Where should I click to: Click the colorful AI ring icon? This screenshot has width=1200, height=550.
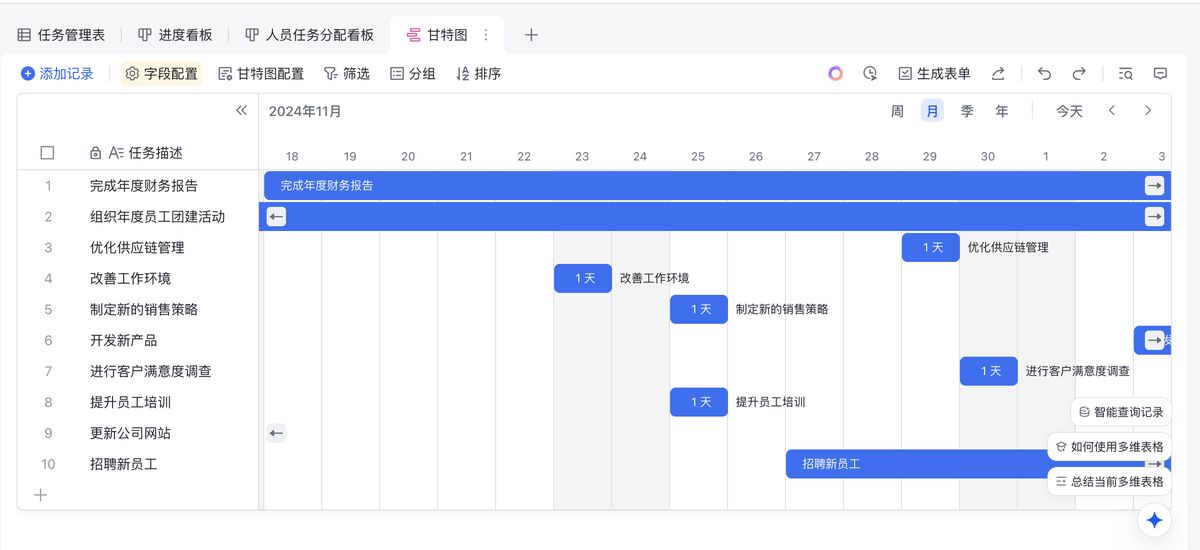click(x=835, y=73)
